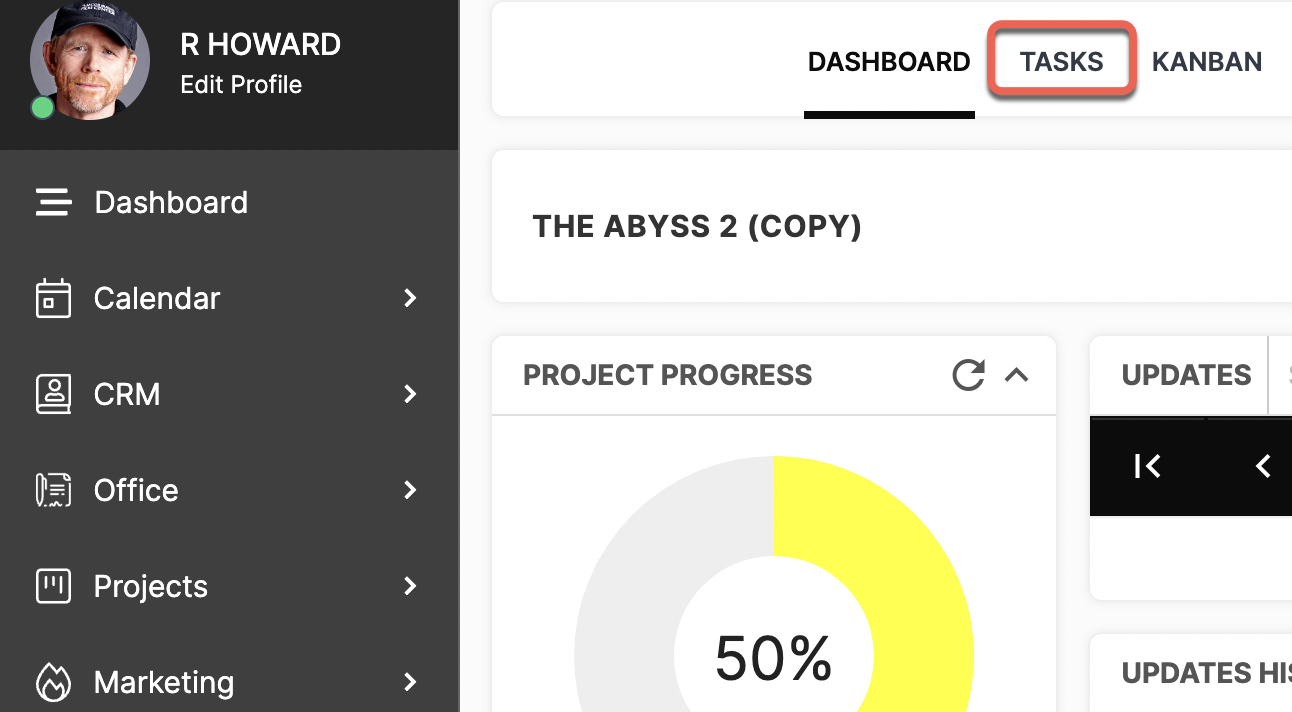The width and height of the screenshot is (1292, 712).
Task: Go to previous page of updates
Action: pos(1263,466)
